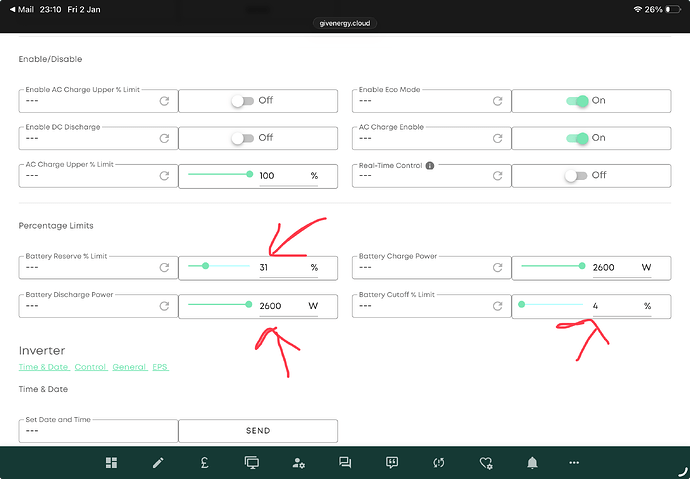Click the Battery Cutoff % Limit slider
Viewport: 690px width, 479px height.
click(x=550, y=305)
